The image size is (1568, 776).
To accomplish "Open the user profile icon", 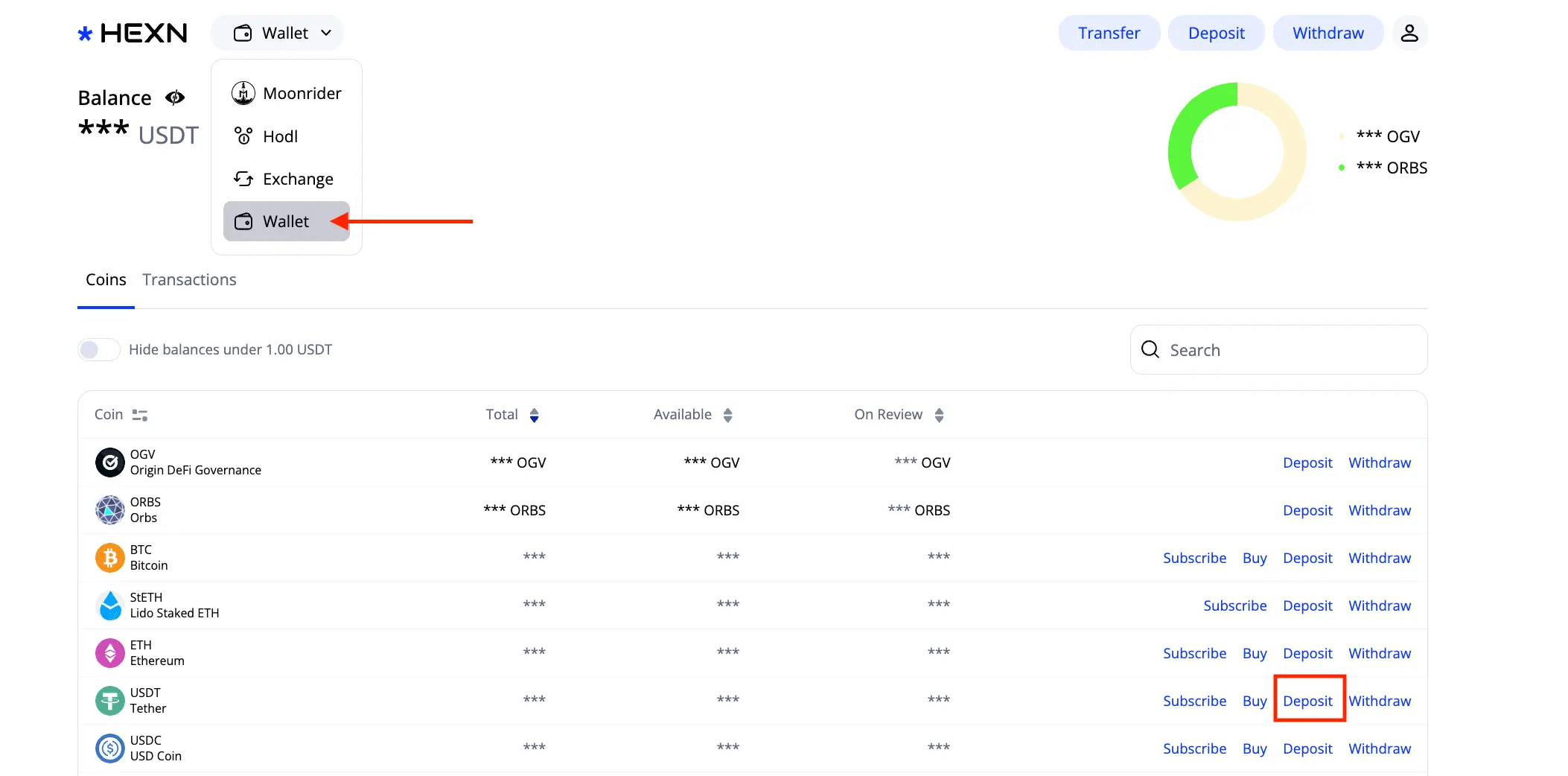I will 1409,33.
